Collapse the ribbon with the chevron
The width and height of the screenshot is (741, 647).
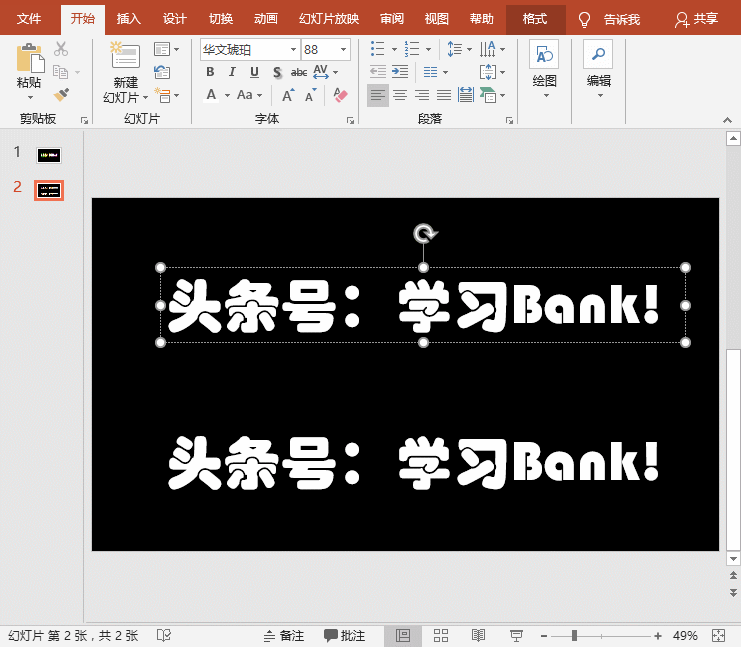[x=727, y=121]
